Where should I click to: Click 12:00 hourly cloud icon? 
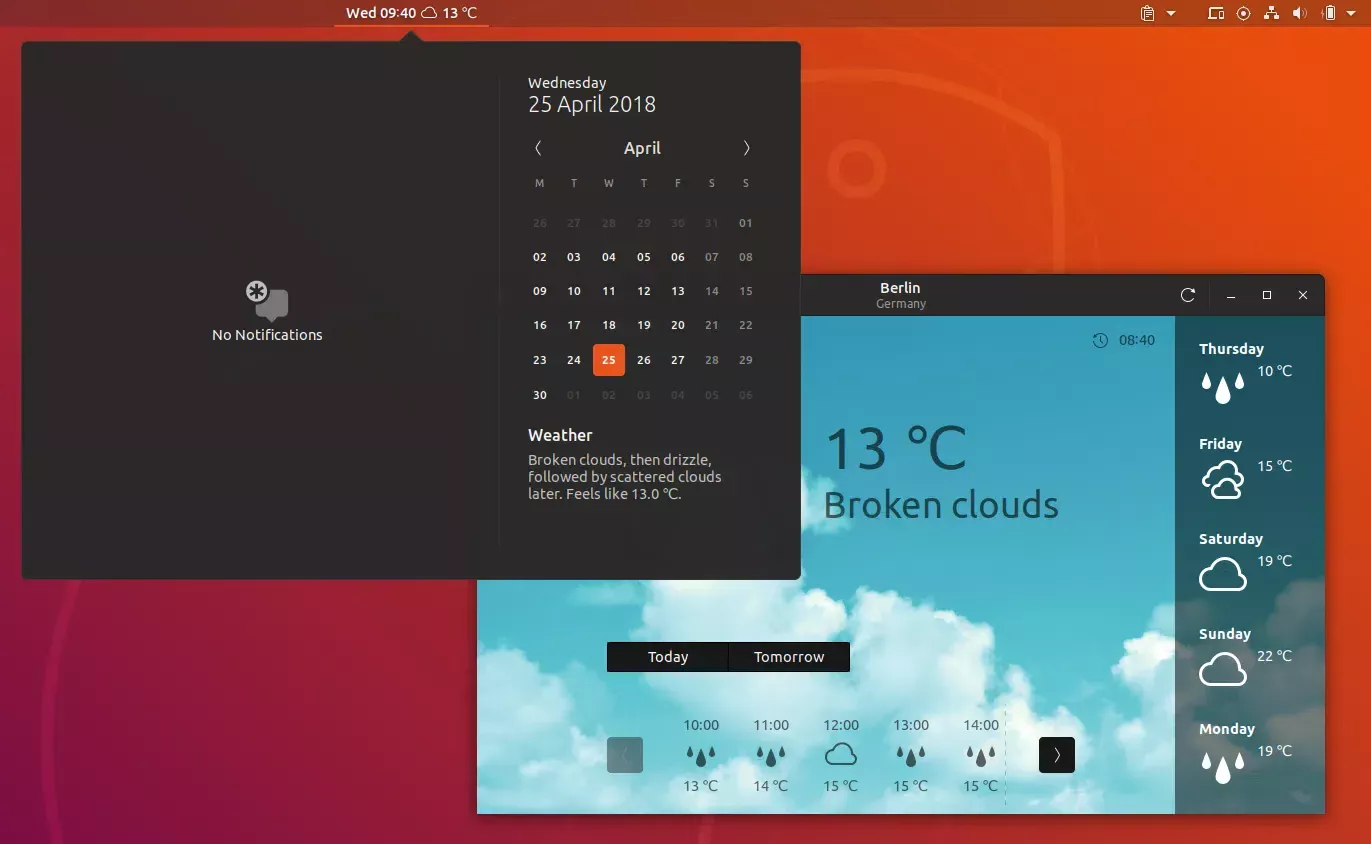(x=841, y=754)
